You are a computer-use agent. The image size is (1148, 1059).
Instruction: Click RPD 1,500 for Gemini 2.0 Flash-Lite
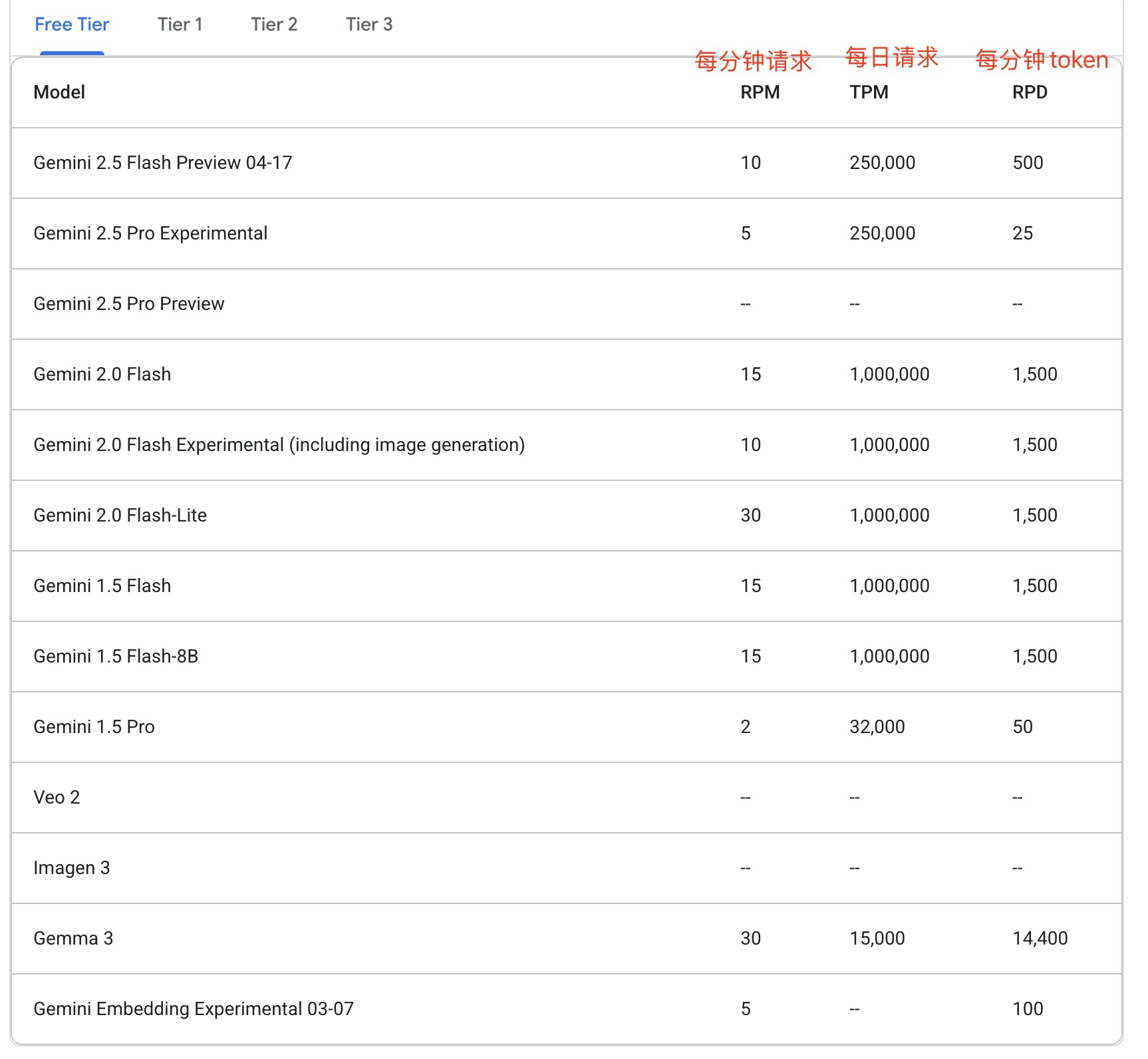(1035, 515)
